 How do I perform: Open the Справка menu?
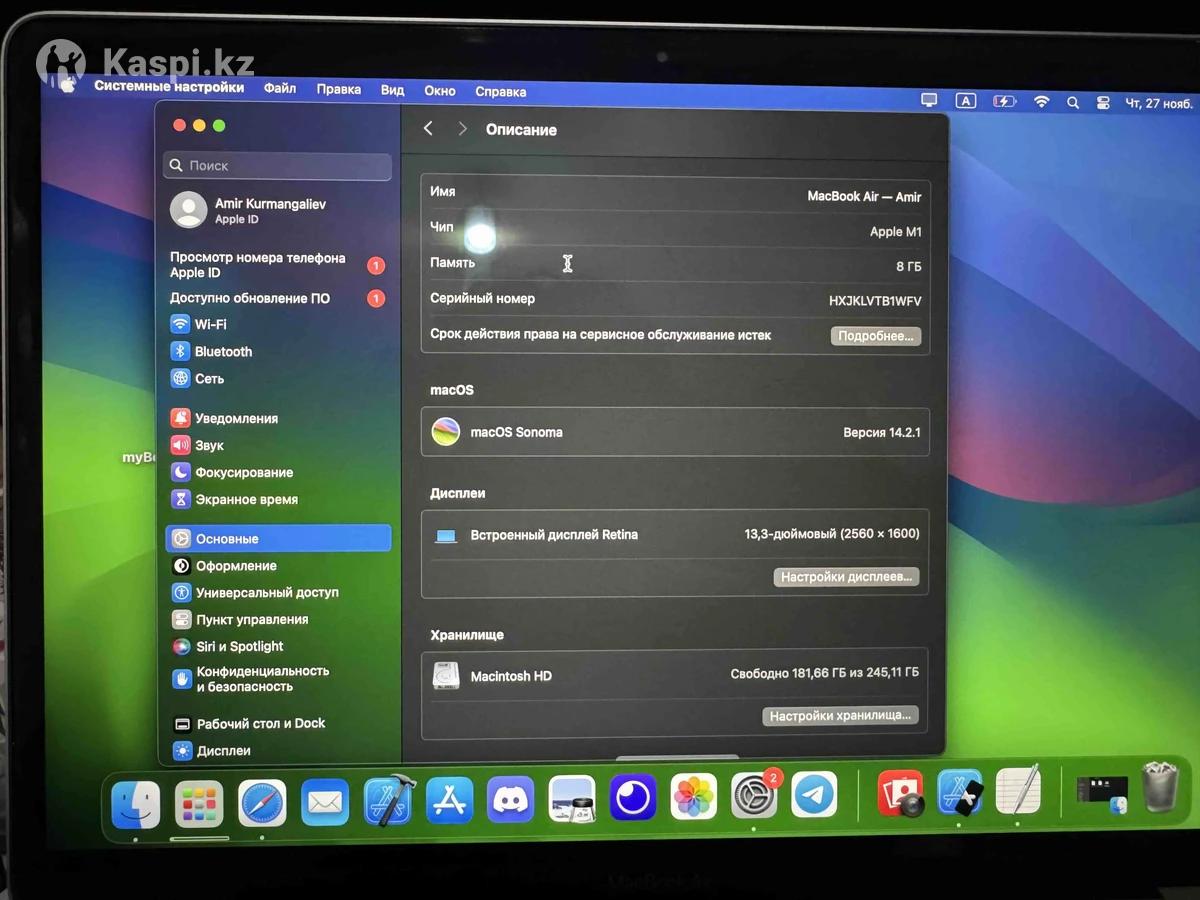500,91
